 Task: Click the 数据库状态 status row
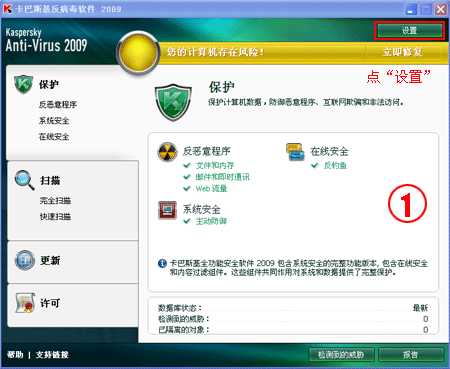293,308
